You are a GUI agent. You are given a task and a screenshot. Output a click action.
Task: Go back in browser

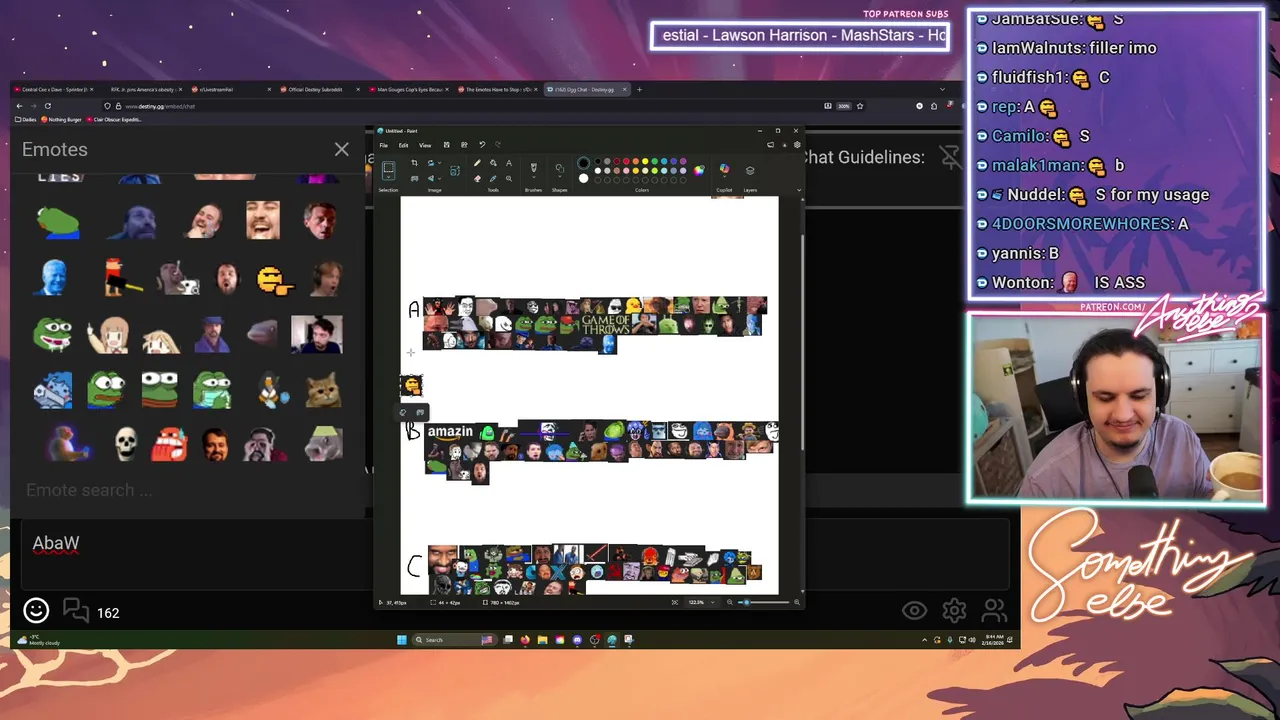pyautogui.click(x=19, y=106)
